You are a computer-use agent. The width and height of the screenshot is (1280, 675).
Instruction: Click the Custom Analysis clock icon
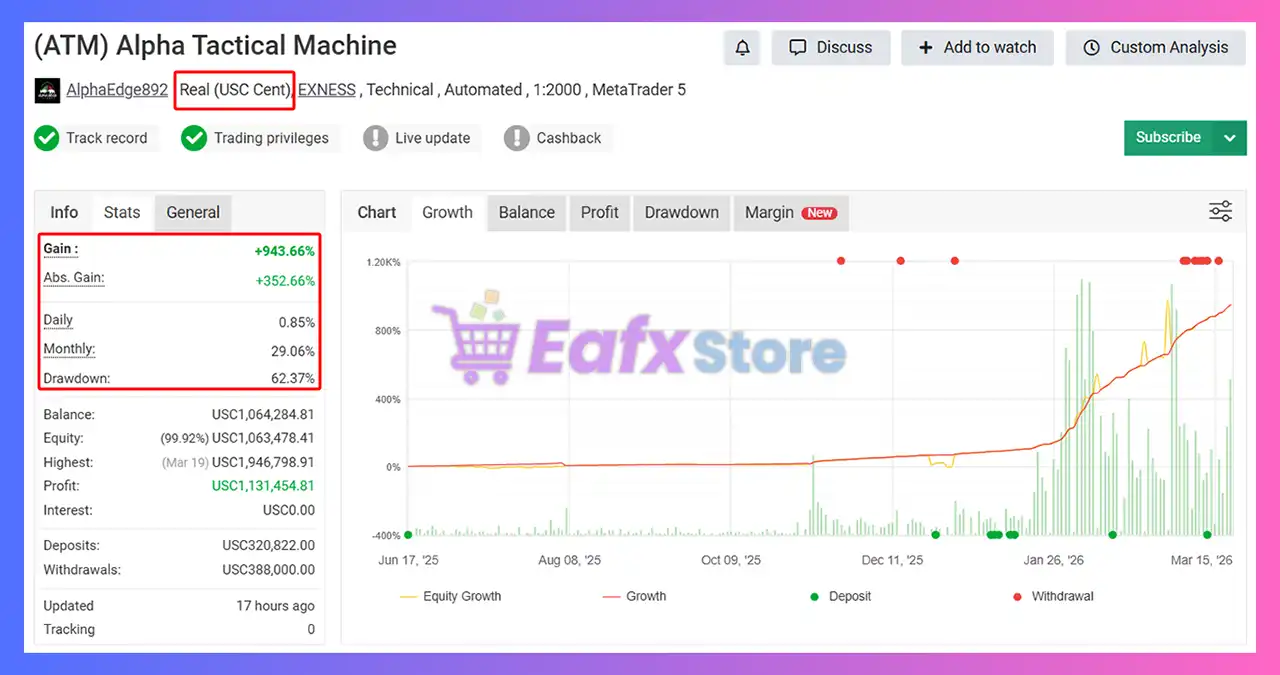tap(1090, 47)
